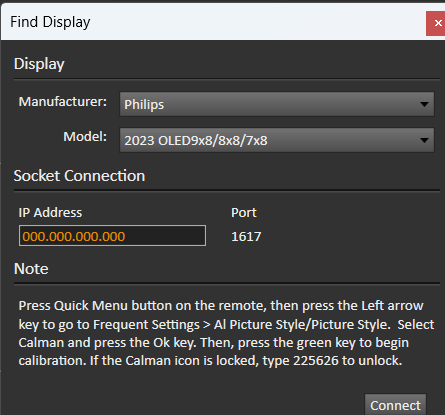445x415 pixels.
Task: Click the Quick Menu instruction text
Action: coord(90,306)
